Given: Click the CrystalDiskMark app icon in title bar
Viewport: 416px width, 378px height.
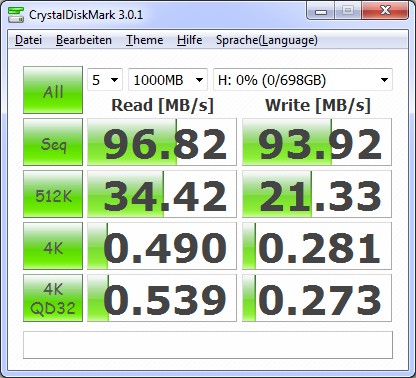Looking at the screenshot, I should pos(16,15).
